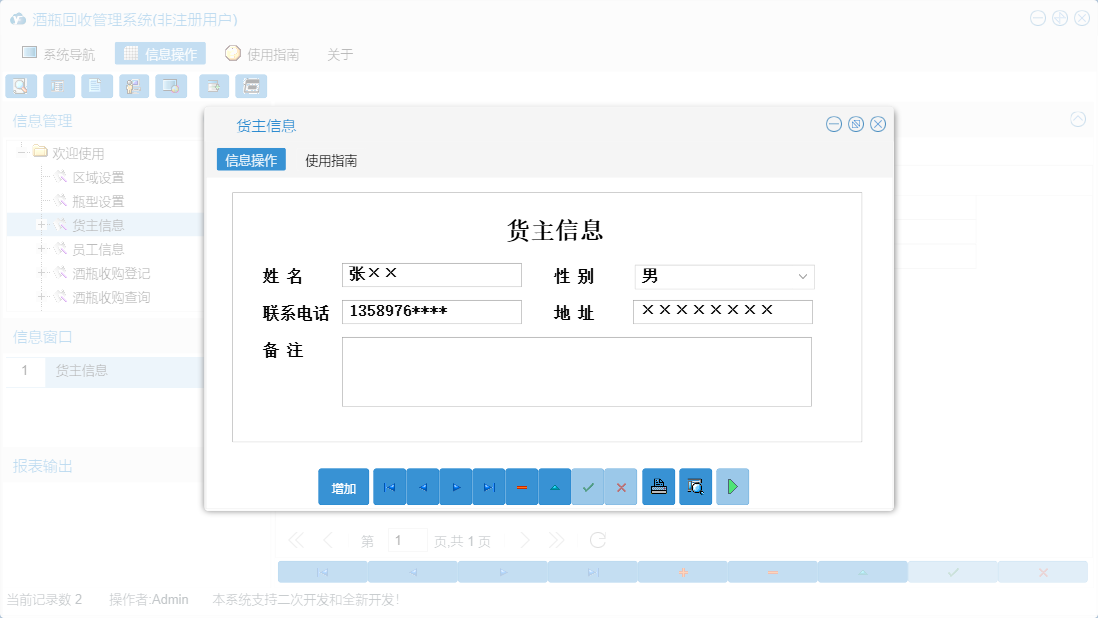1098x618 pixels.
Task: Select the print report icon in the dialog
Action: tap(658, 487)
